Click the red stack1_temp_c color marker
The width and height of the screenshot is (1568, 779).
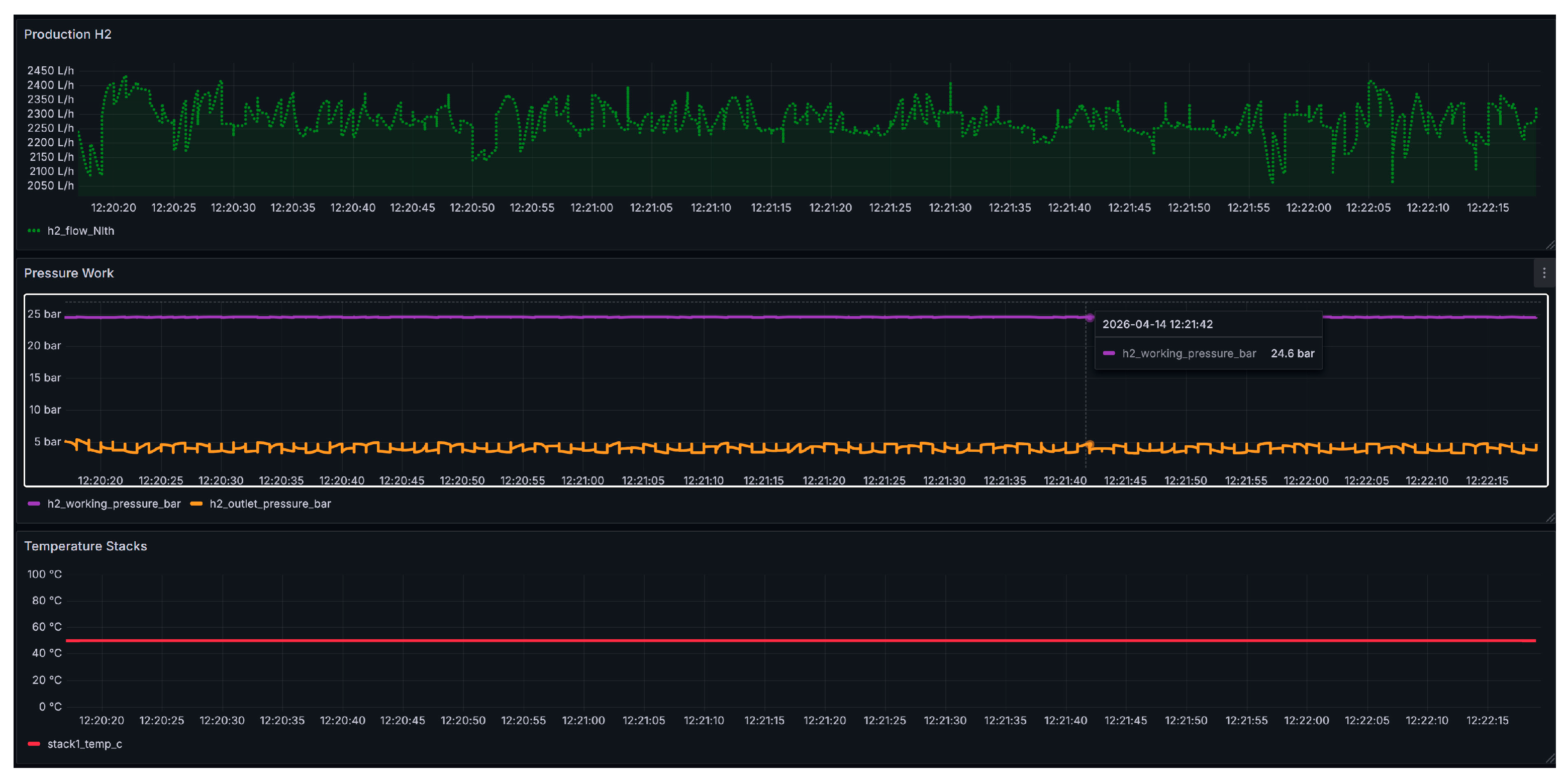pos(34,744)
